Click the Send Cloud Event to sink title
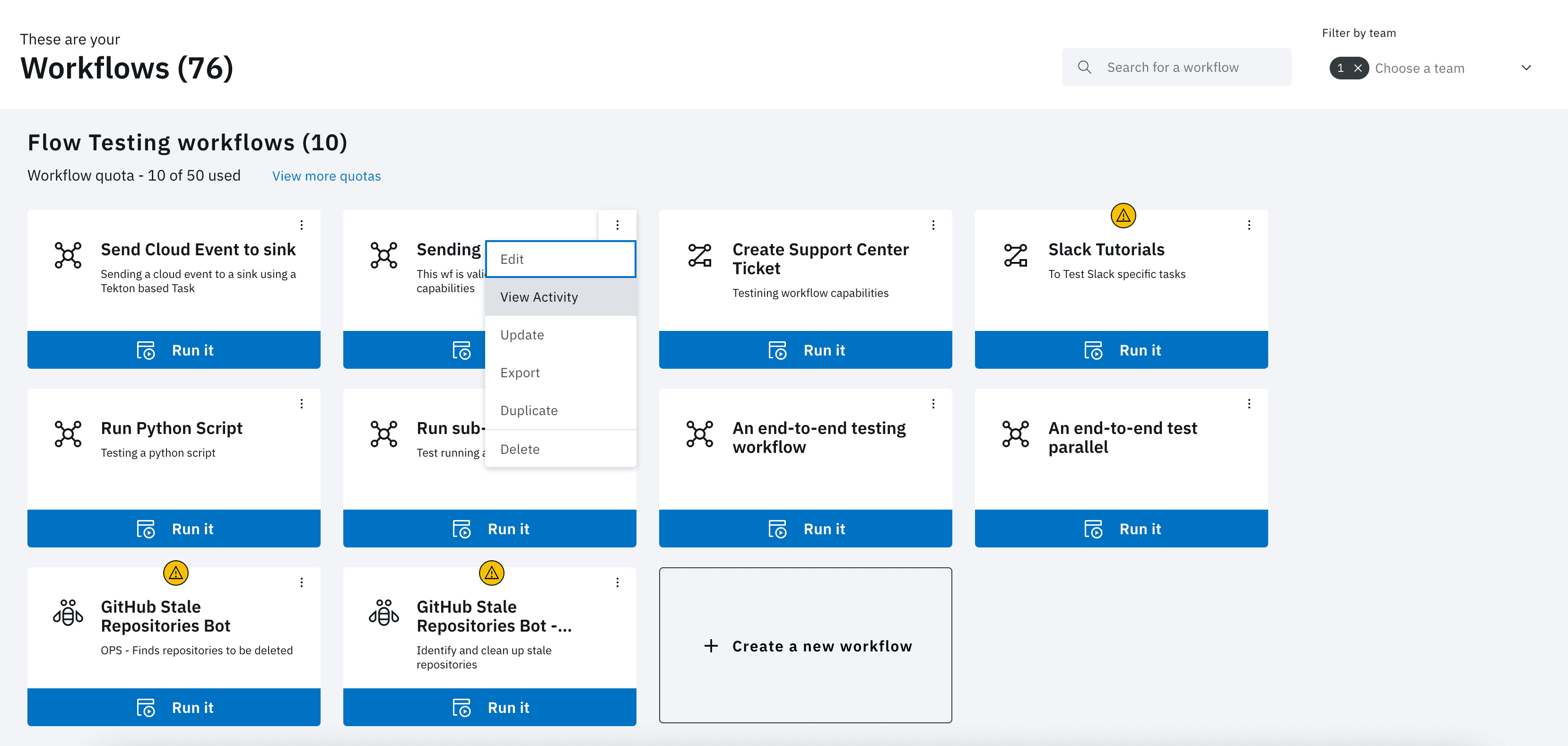 [x=198, y=250]
